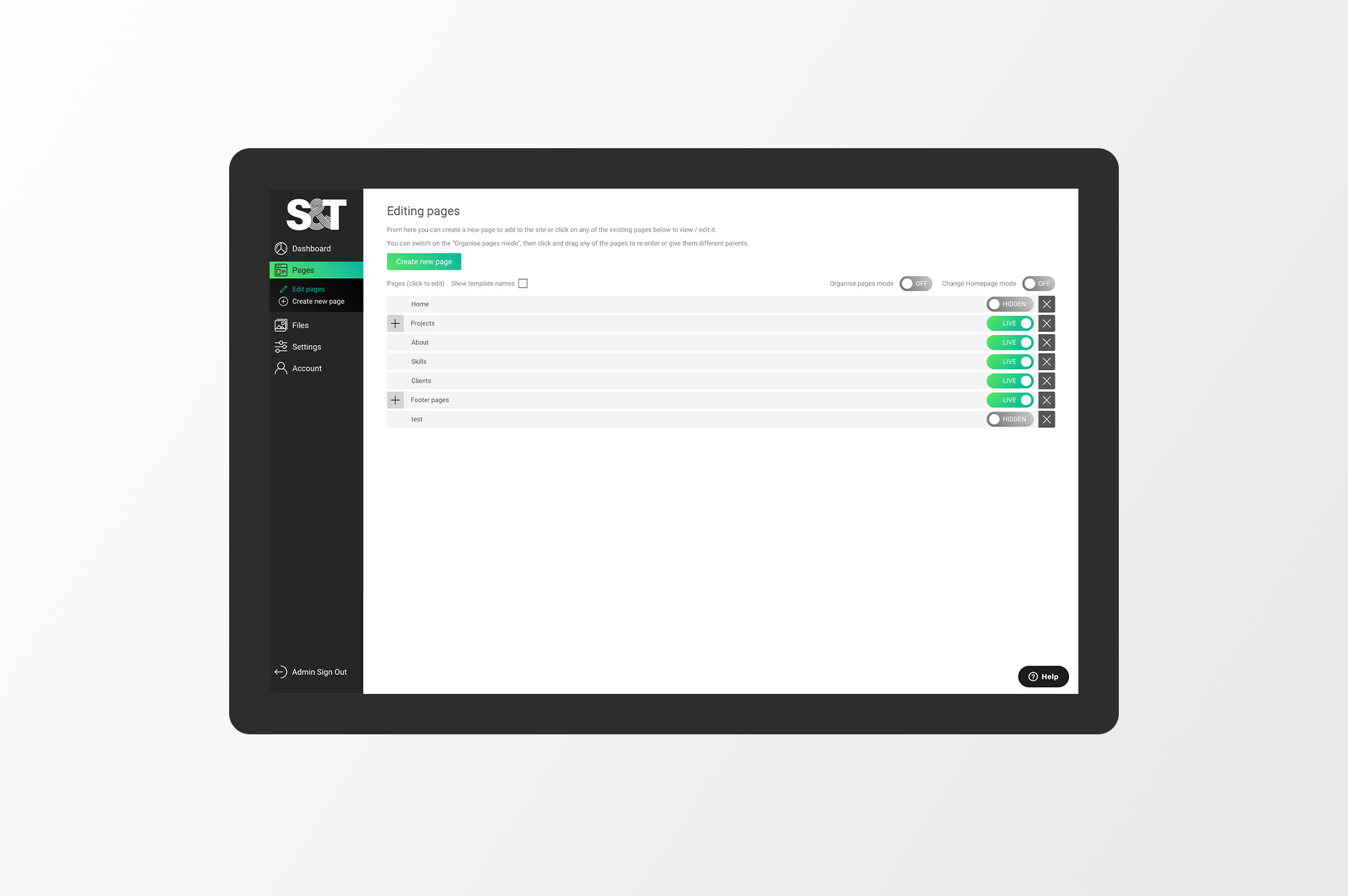Toggle the Live status for Skills page
The width and height of the screenshot is (1348, 896).
click(x=1012, y=361)
